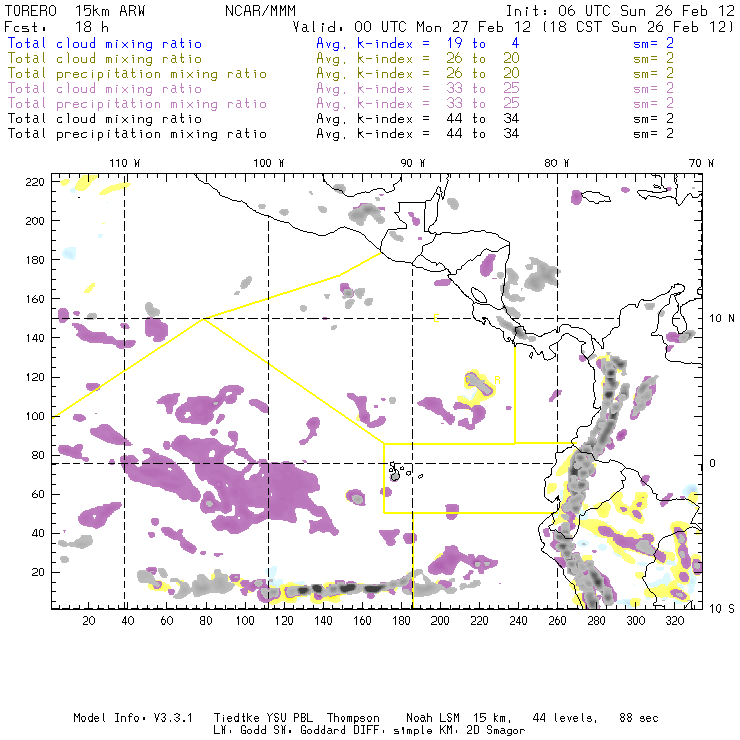Image resolution: width=740 pixels, height=740 pixels.
Task: Click the '100 W' longitude label
Action: pyautogui.click(x=269, y=163)
